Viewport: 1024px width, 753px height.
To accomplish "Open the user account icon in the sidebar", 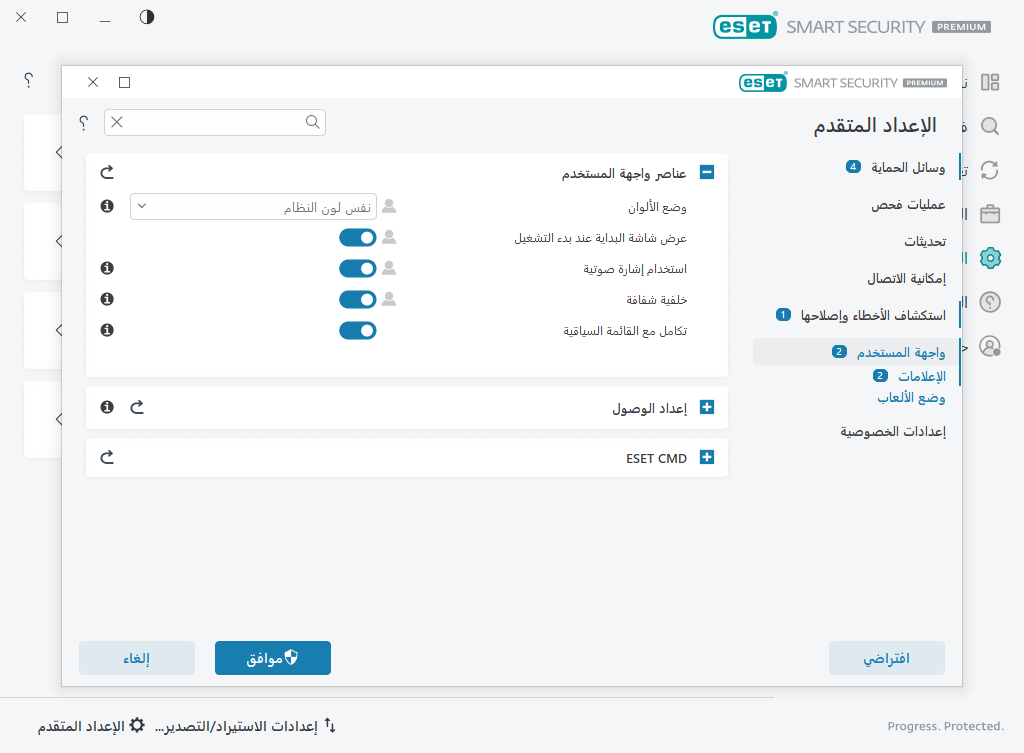I will pos(989,345).
